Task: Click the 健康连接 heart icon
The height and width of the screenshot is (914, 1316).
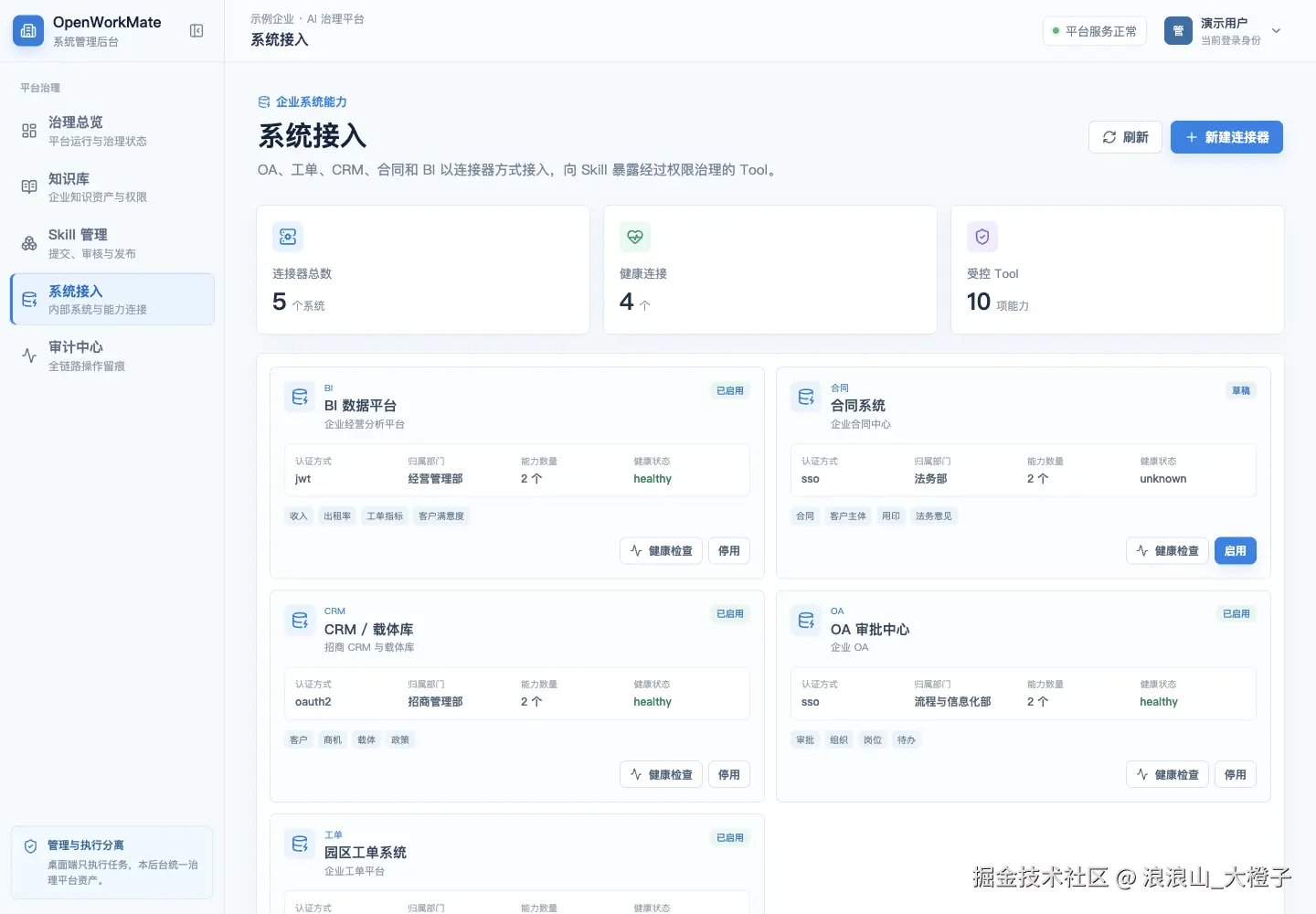Action: (x=635, y=237)
